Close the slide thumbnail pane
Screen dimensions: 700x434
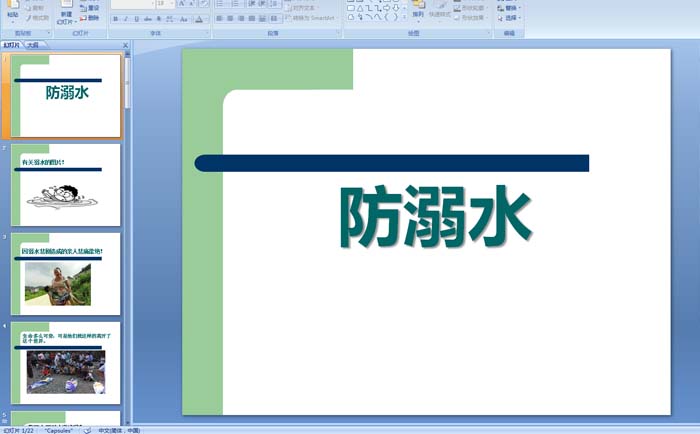click(125, 45)
